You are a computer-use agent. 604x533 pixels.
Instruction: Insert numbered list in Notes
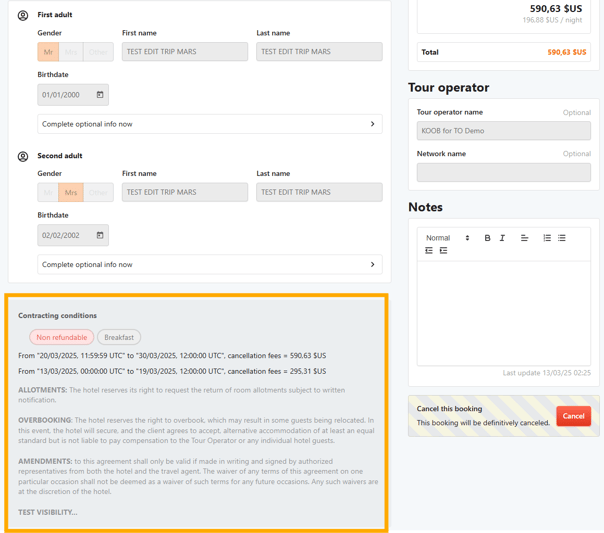(547, 238)
